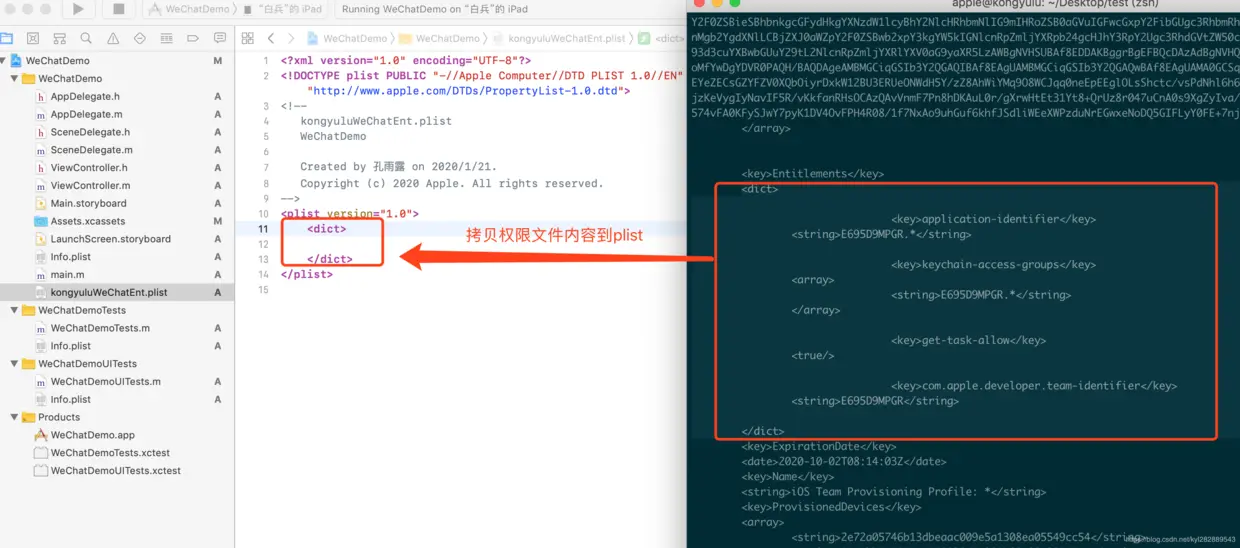Screen dimensions: 1240x548
Task: Choose the "白兵"的 iPad run destination
Action: 282,9
